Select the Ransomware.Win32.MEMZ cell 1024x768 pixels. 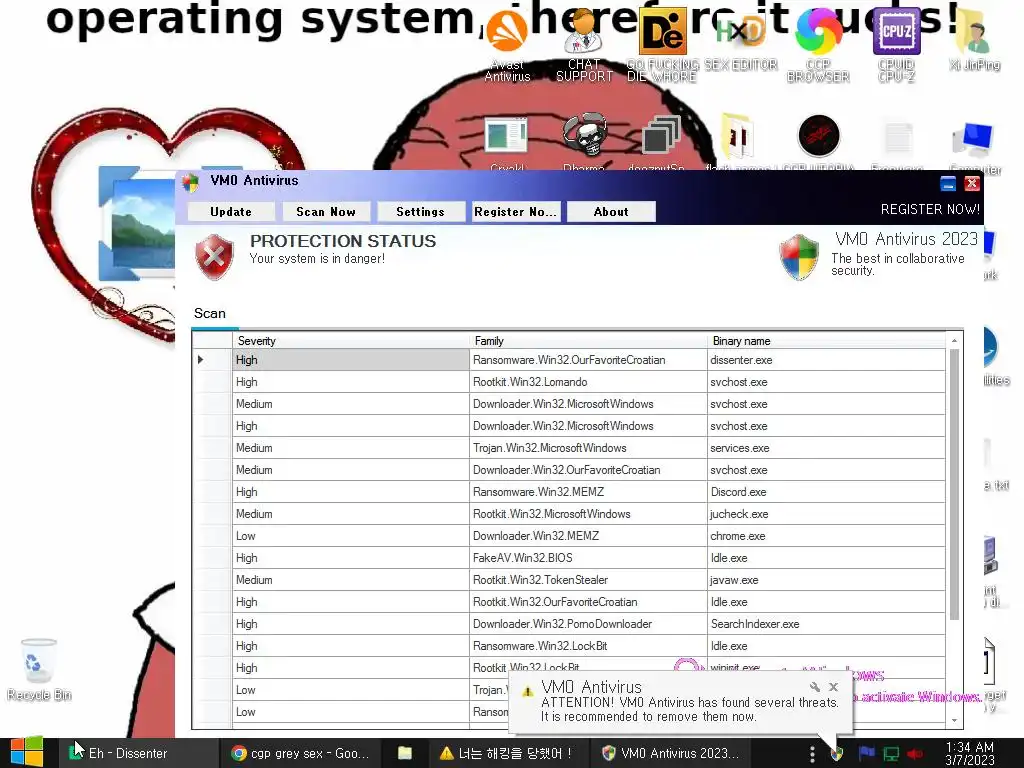pos(588,492)
